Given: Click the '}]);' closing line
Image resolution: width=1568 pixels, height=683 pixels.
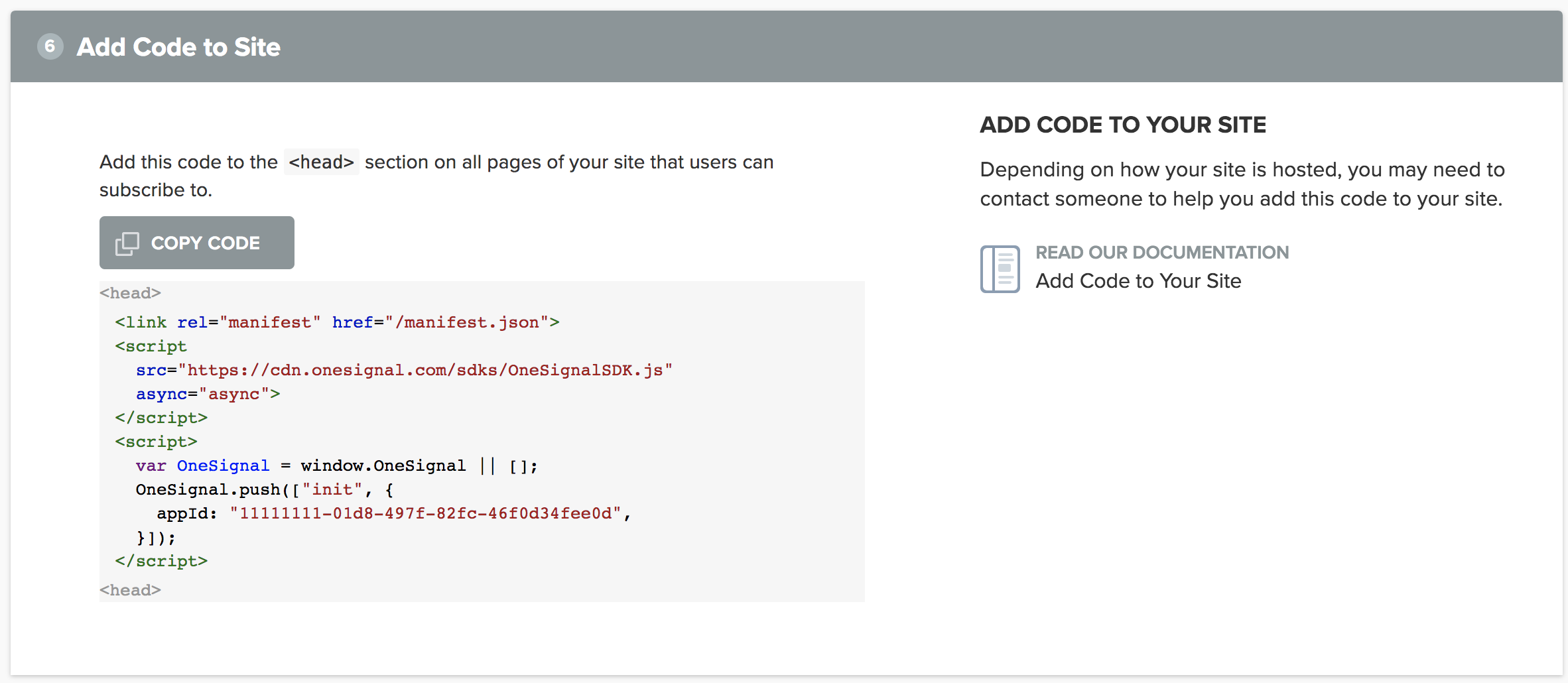Looking at the screenshot, I should (156, 537).
